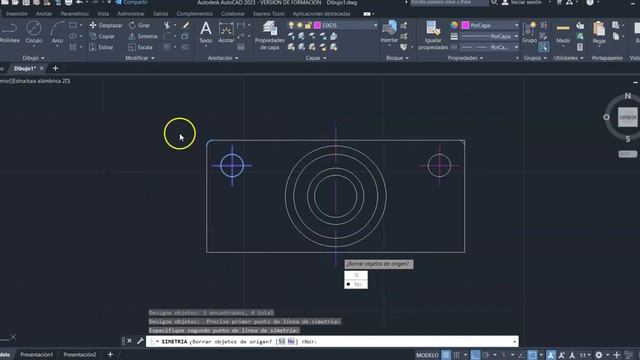Click the Pegar (paste) tool
640x360 pixels.
(x=599, y=33)
